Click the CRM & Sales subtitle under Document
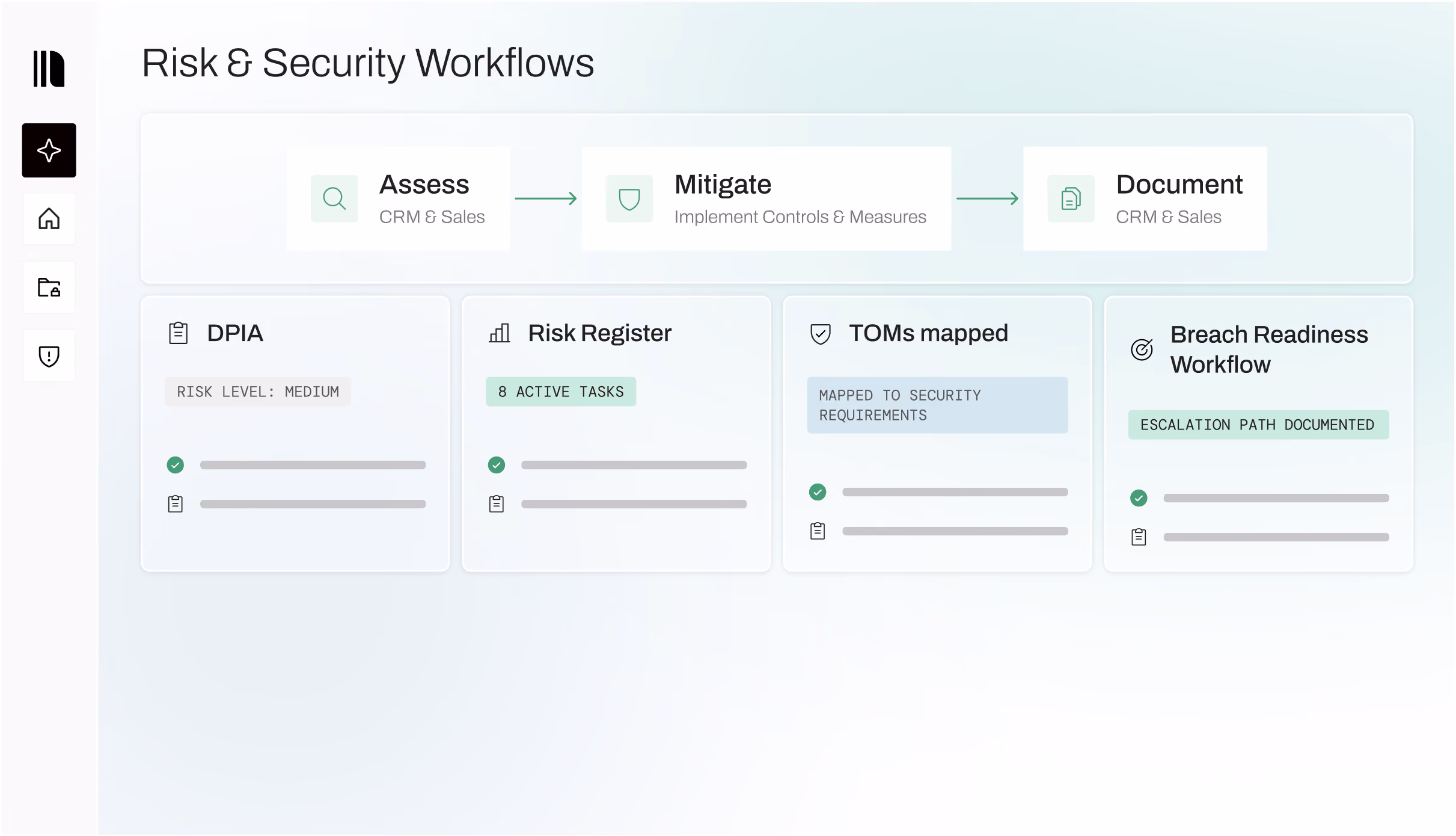 point(1168,217)
